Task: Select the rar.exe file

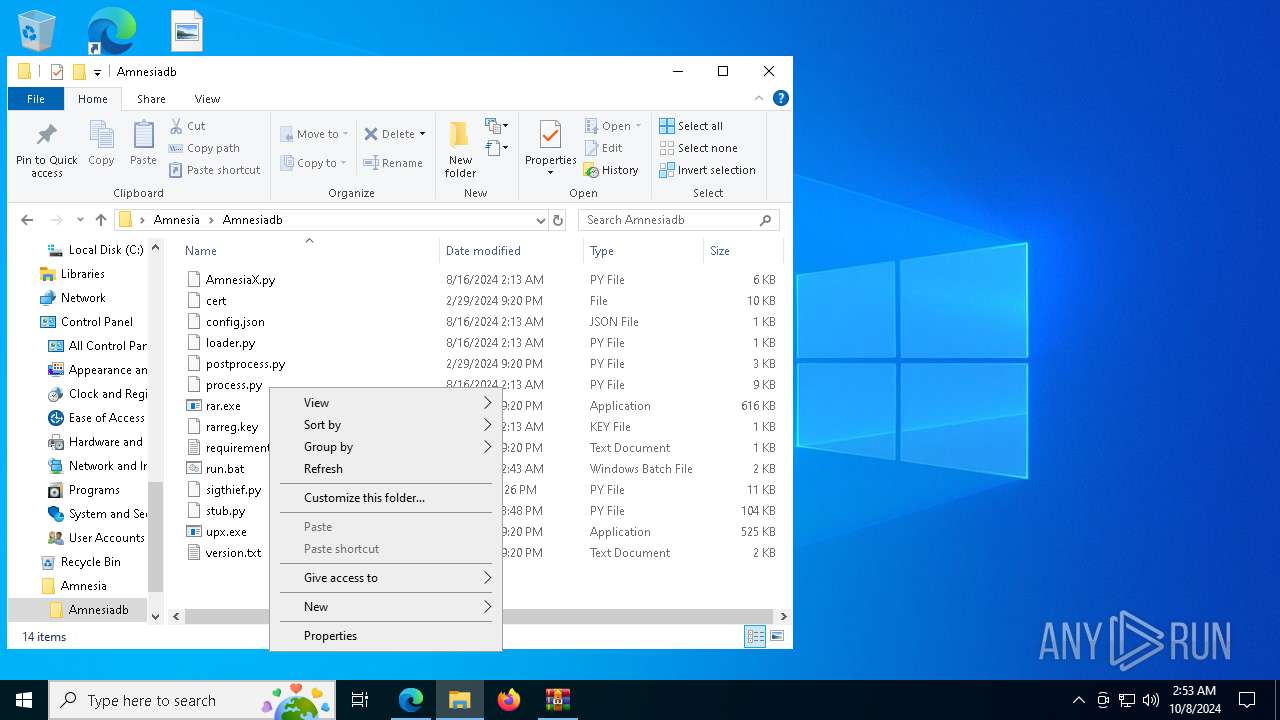Action: pyautogui.click(x=223, y=406)
